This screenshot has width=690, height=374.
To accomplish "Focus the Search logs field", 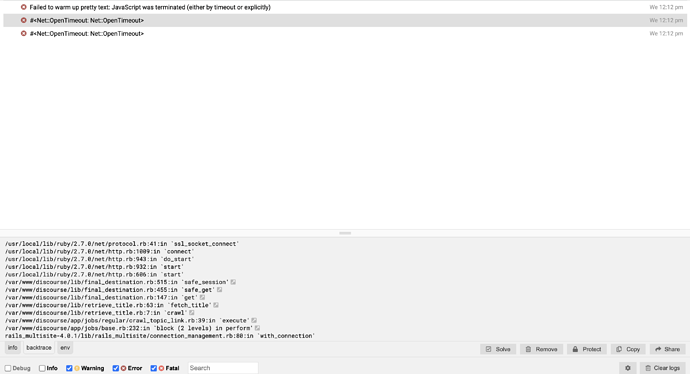I will pyautogui.click(x=223, y=368).
